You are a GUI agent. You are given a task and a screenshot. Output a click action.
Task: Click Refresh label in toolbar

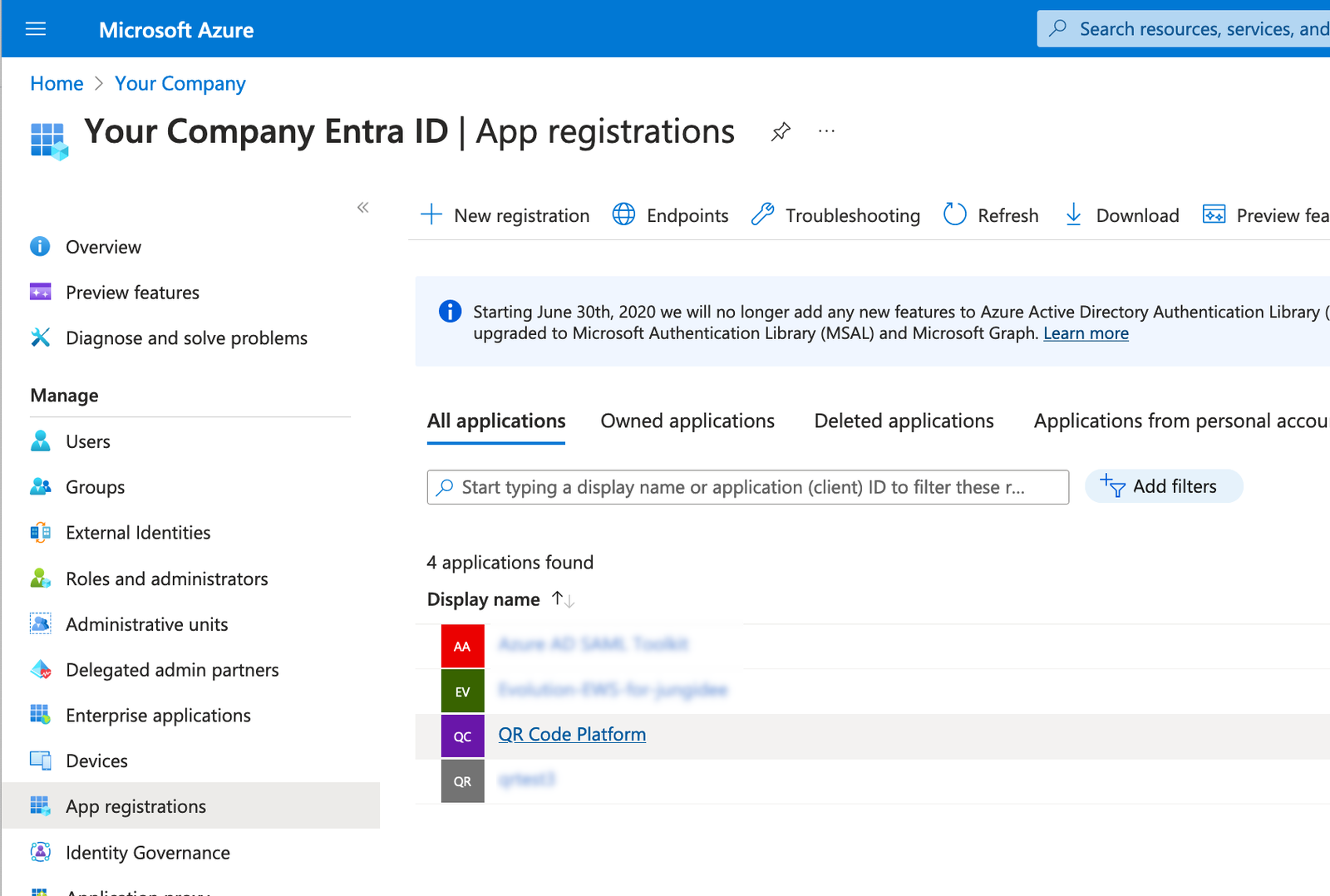click(x=1007, y=215)
